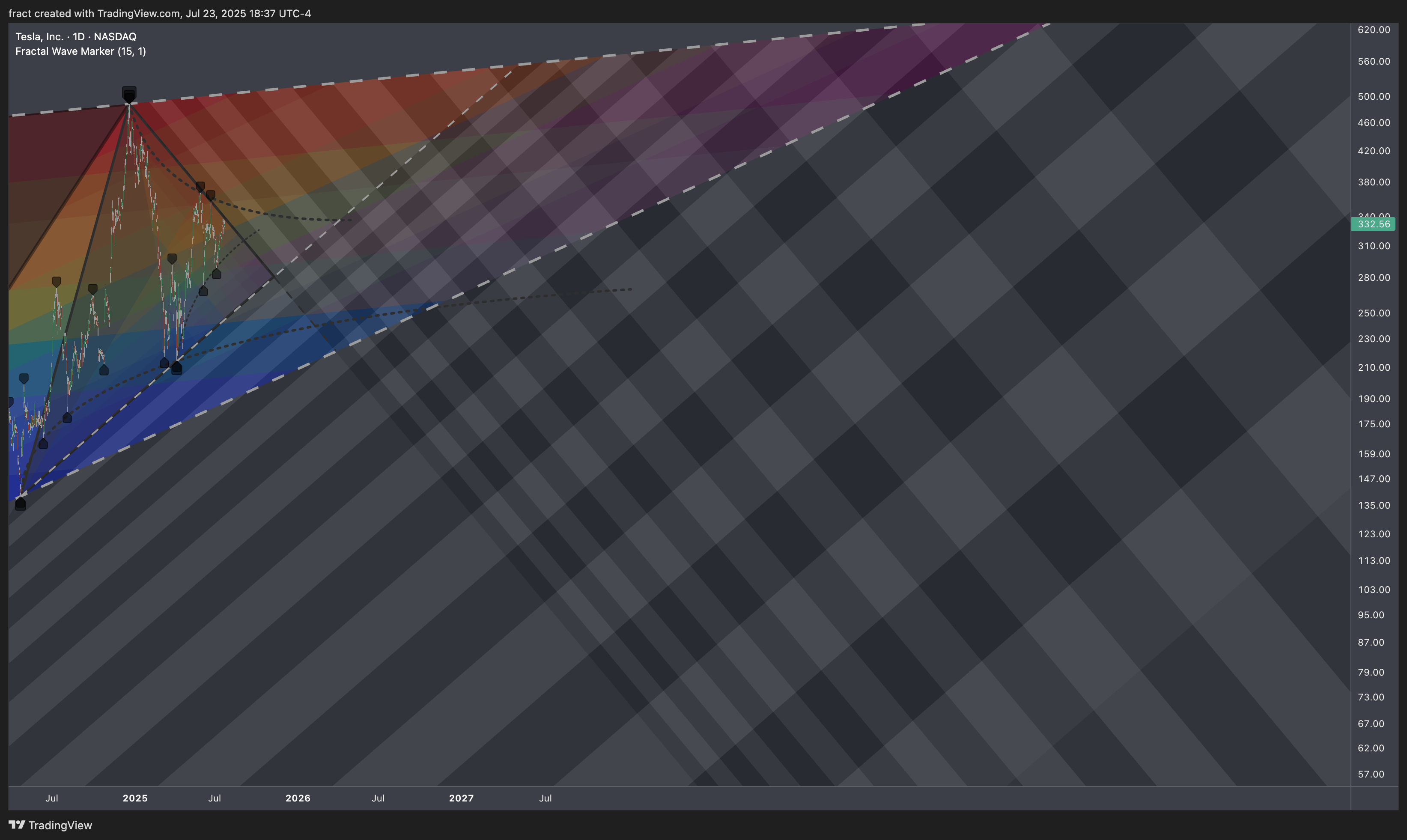The width and height of the screenshot is (1407, 840).
Task: Click the 620.00 price axis label
Action: point(1374,30)
